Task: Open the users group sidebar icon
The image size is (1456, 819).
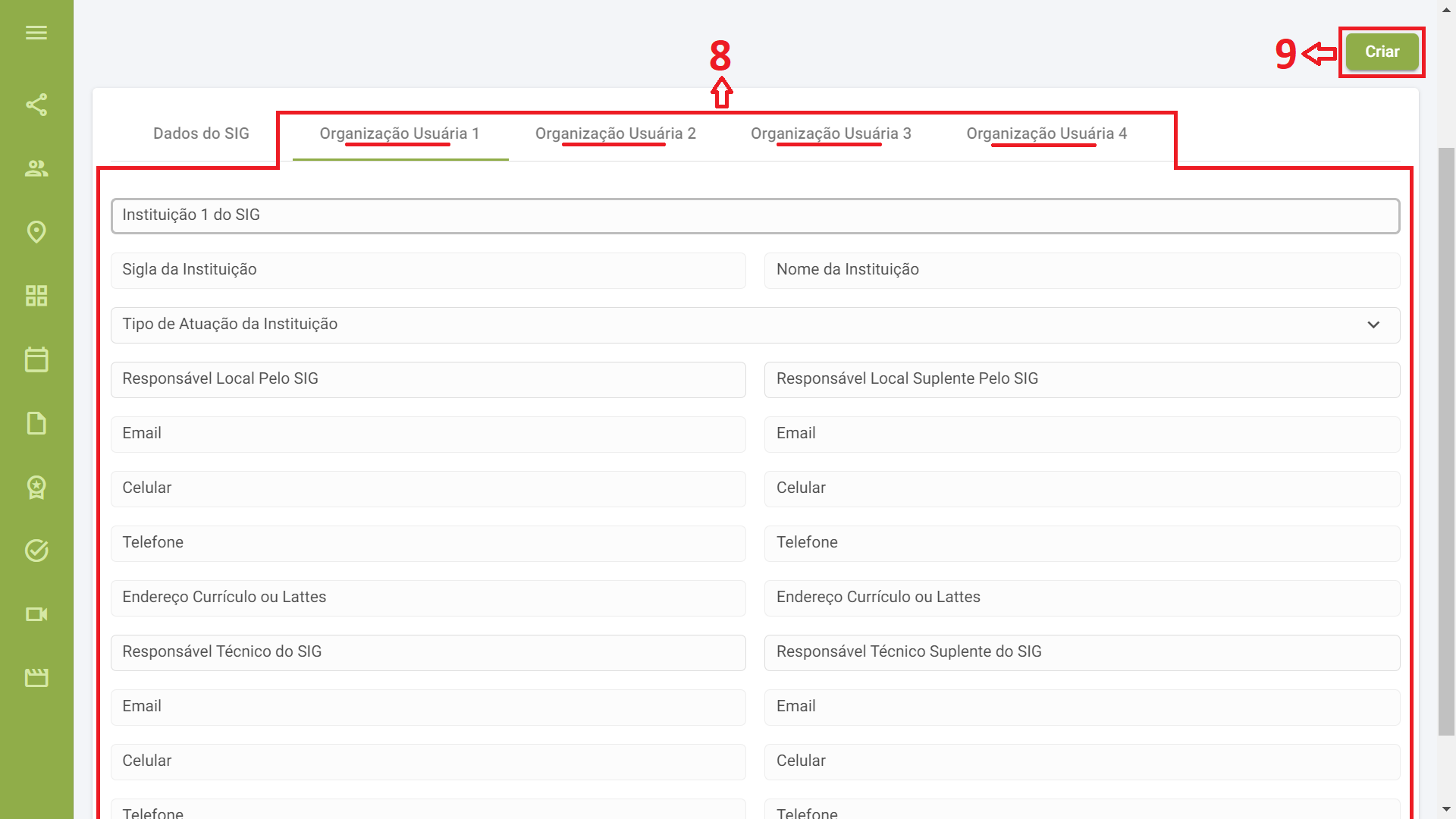Action: [x=36, y=168]
